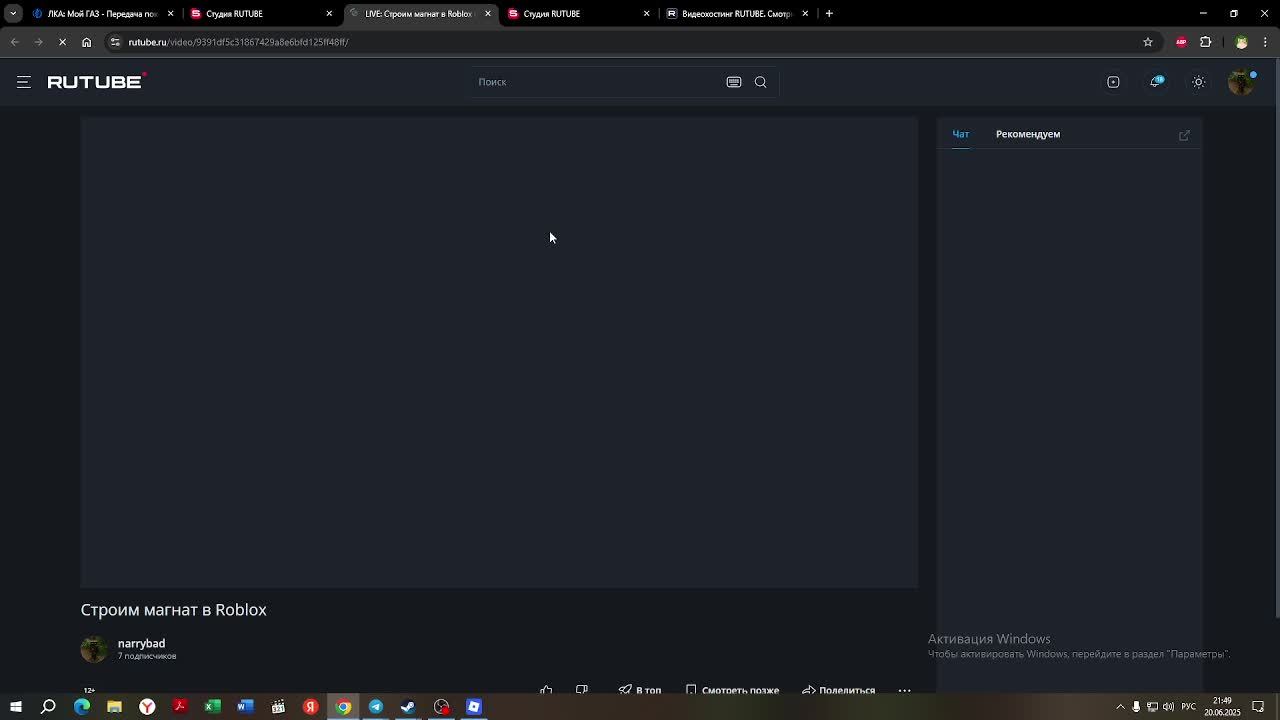The width and height of the screenshot is (1280, 720).
Task: Open Windows taskbar search
Action: click(48, 707)
